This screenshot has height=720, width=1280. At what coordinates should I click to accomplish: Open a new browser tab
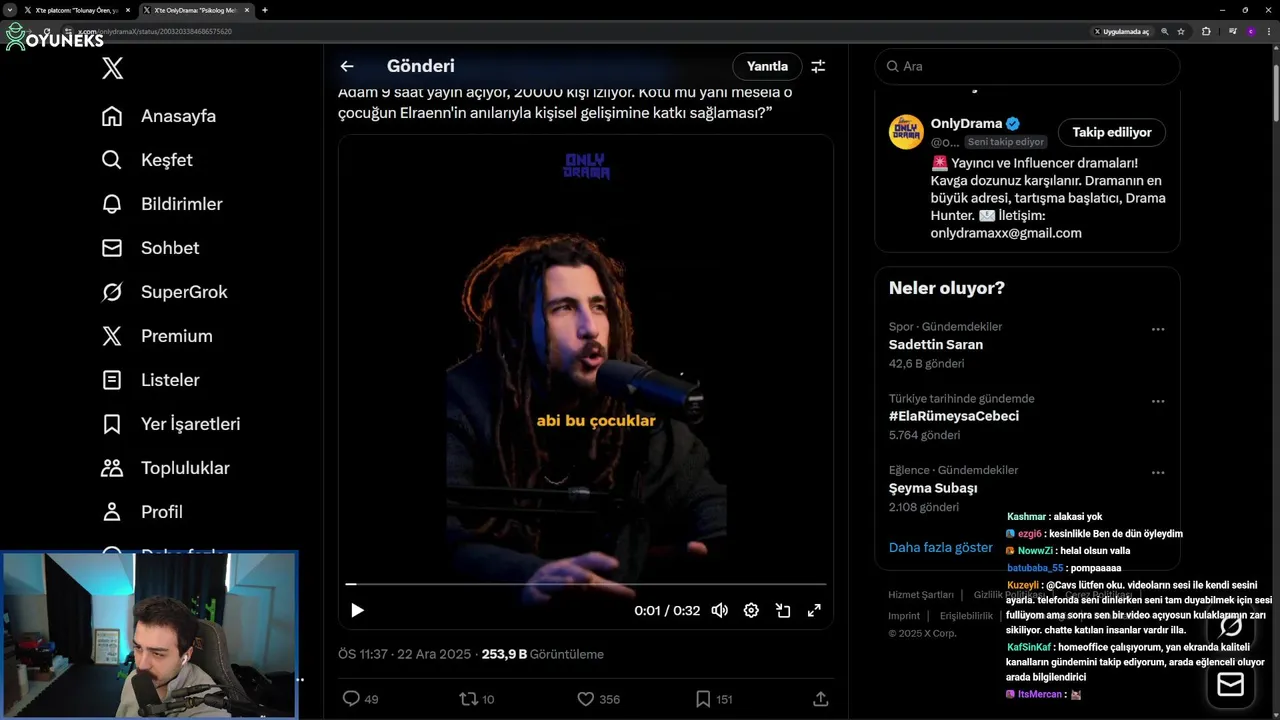pyautogui.click(x=265, y=10)
